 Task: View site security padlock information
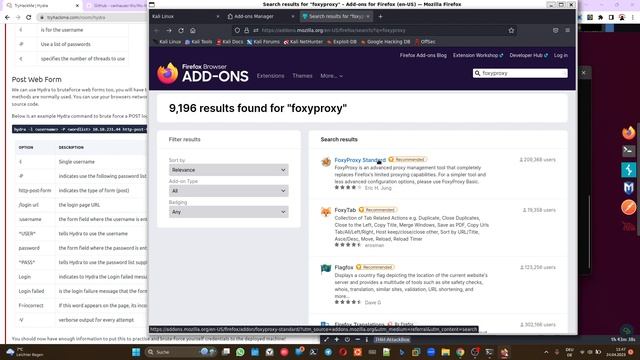click(247, 30)
